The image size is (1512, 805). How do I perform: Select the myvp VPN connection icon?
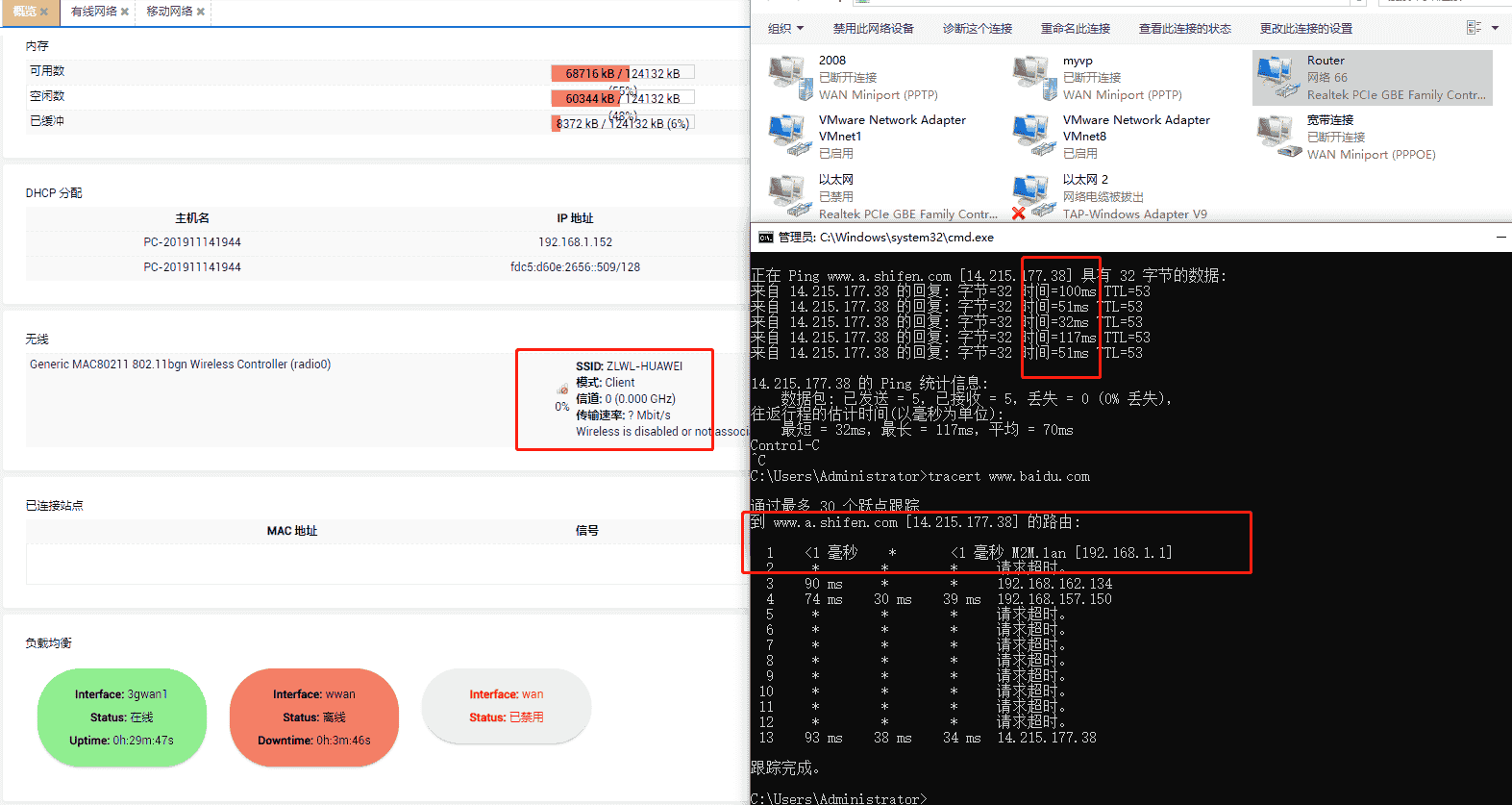[x=1033, y=77]
